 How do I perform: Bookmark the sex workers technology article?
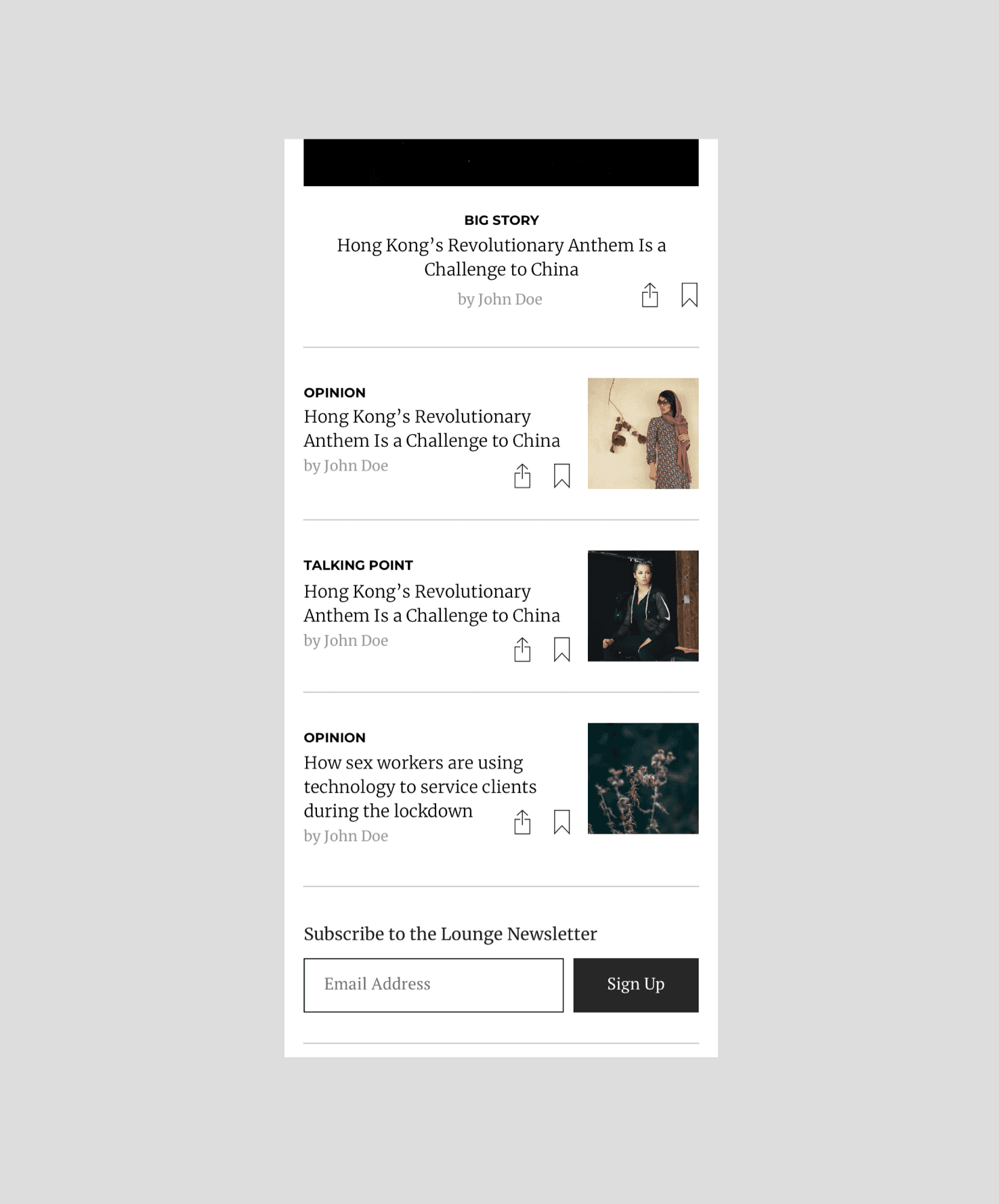tap(561, 822)
